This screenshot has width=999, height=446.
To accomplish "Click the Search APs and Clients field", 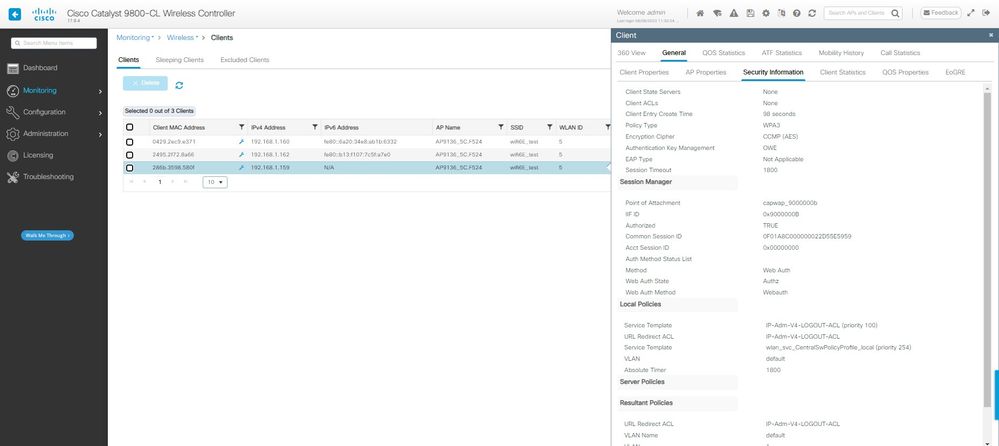I will click(x=858, y=13).
